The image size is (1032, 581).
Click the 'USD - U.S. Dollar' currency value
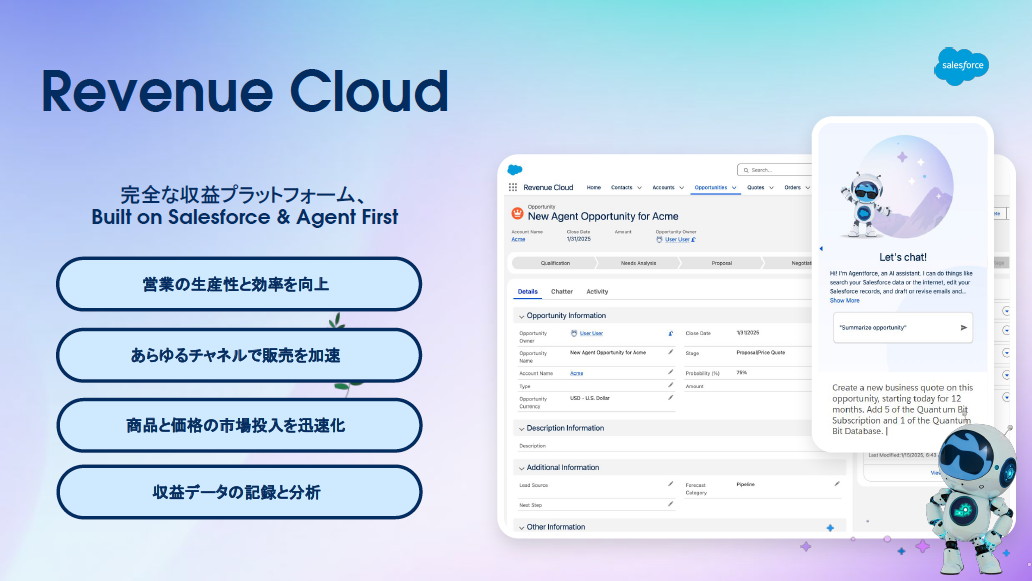(590, 398)
